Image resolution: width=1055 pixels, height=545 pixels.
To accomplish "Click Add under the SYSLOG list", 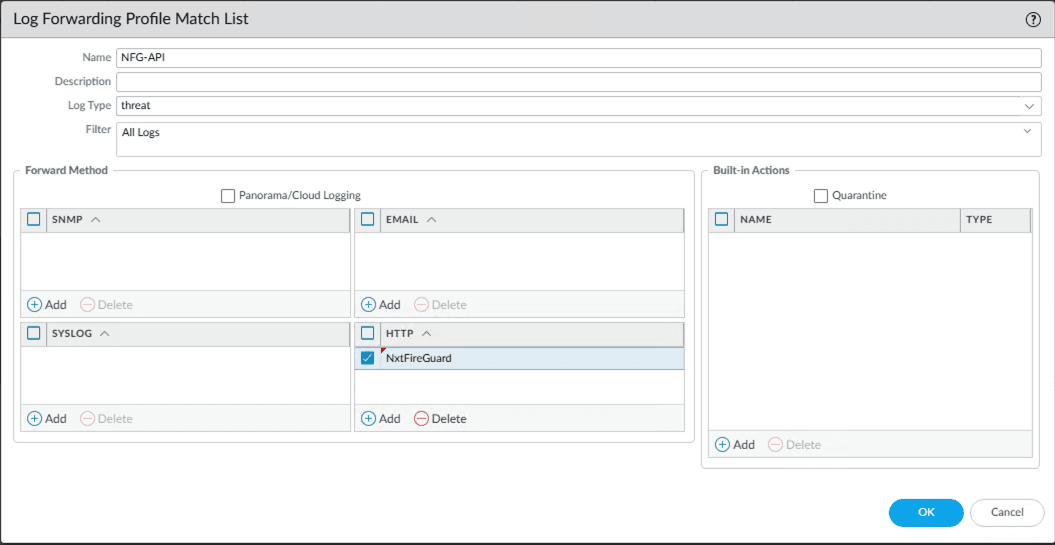I will click(46, 419).
